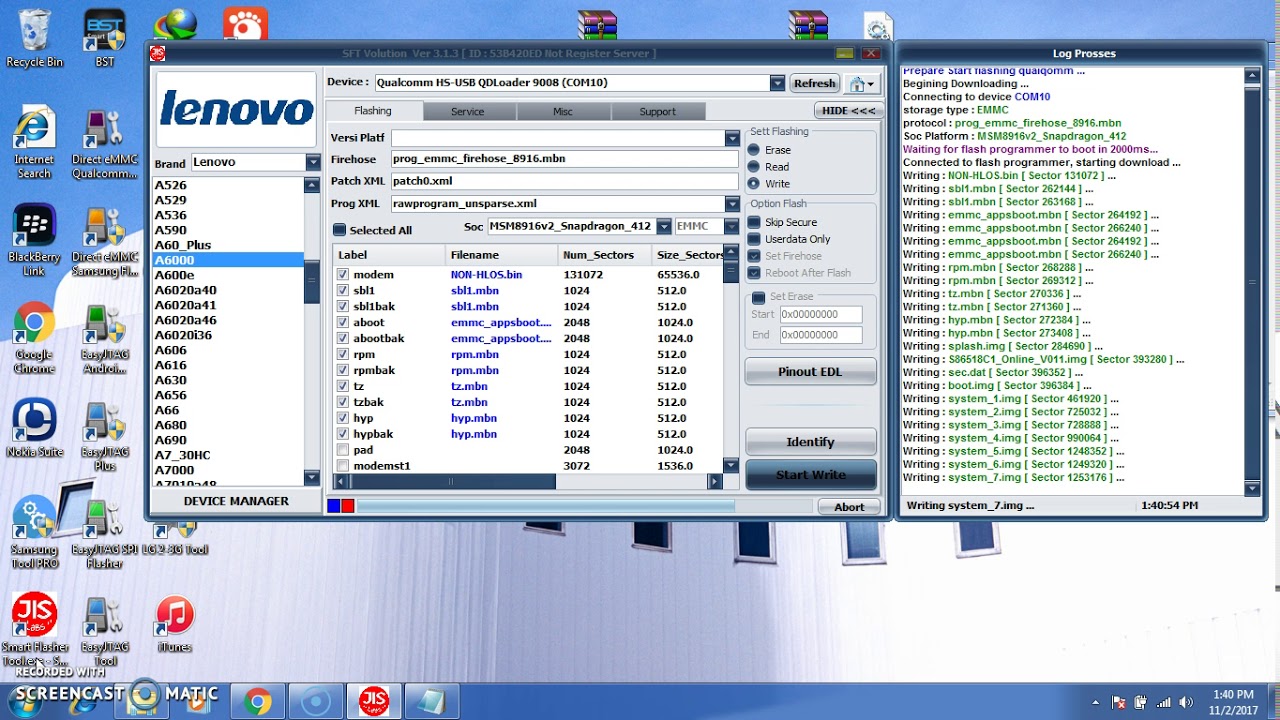Switch to the Misc tab
1280x720 pixels.
[563, 112]
